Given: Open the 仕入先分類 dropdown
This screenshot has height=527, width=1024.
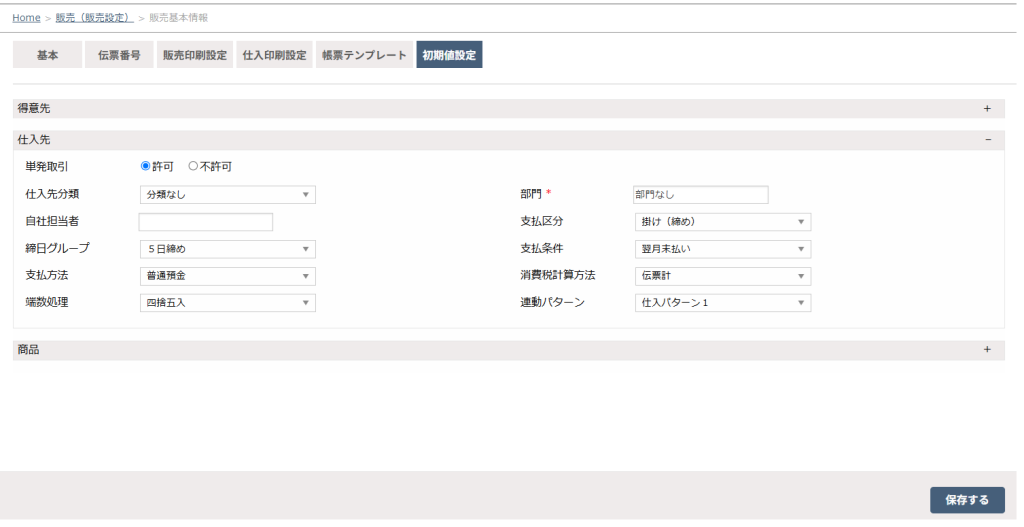Looking at the screenshot, I should 228,195.
